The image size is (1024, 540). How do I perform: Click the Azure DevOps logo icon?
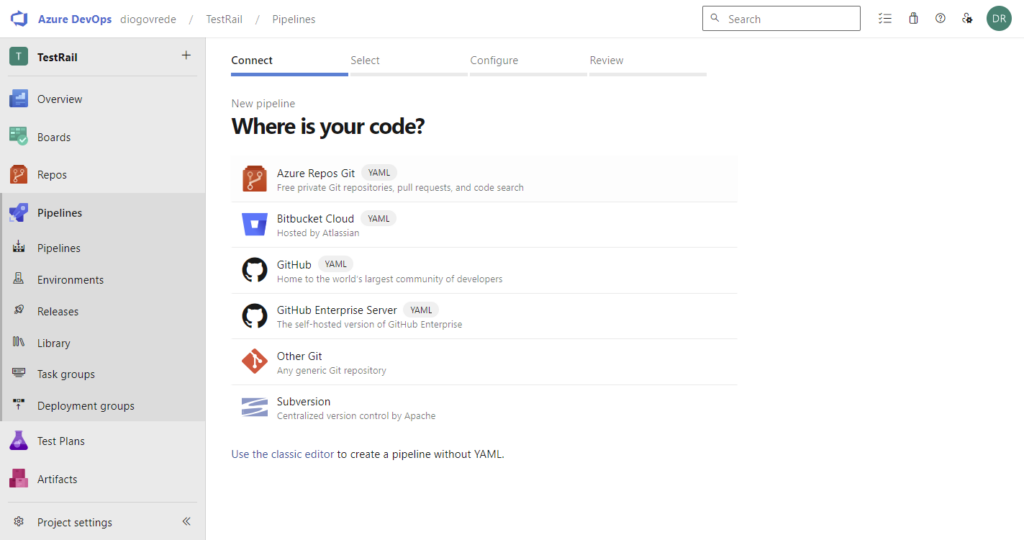[x=18, y=19]
